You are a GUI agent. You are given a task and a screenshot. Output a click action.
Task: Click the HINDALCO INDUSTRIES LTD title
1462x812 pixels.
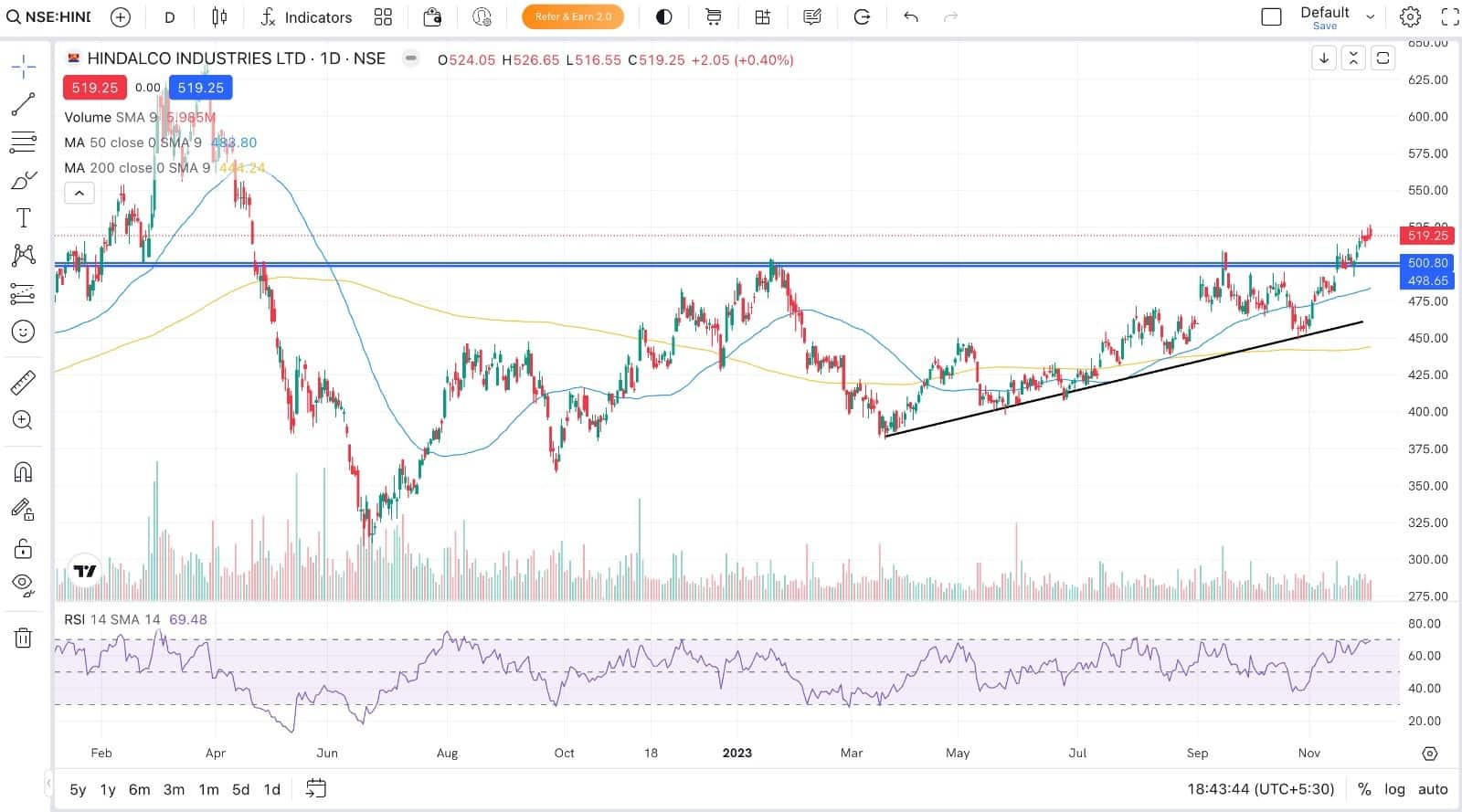point(196,58)
